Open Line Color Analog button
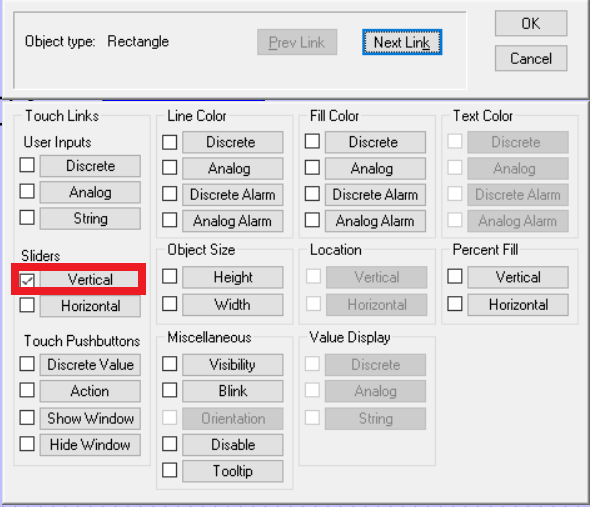The height and width of the screenshot is (507, 590). [x=233, y=169]
